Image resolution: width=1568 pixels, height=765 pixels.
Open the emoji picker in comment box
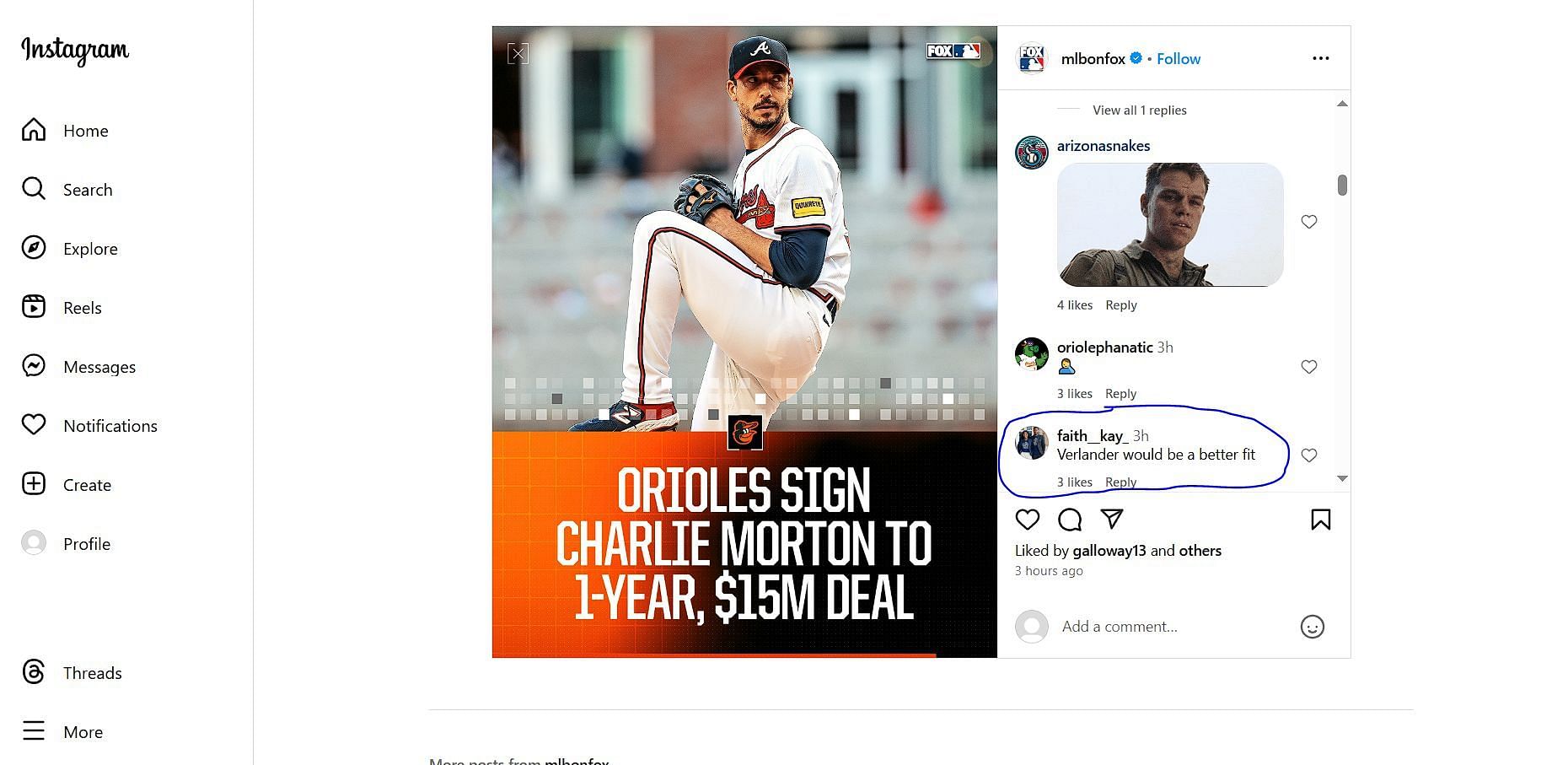click(1312, 627)
